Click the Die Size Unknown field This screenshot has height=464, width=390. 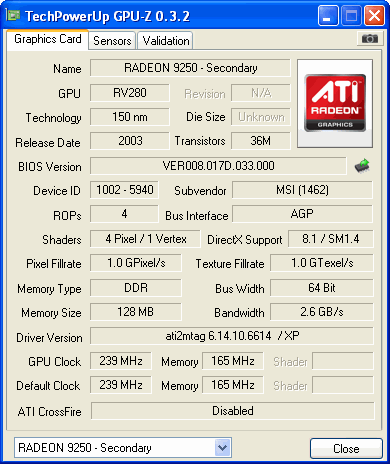coord(261,117)
